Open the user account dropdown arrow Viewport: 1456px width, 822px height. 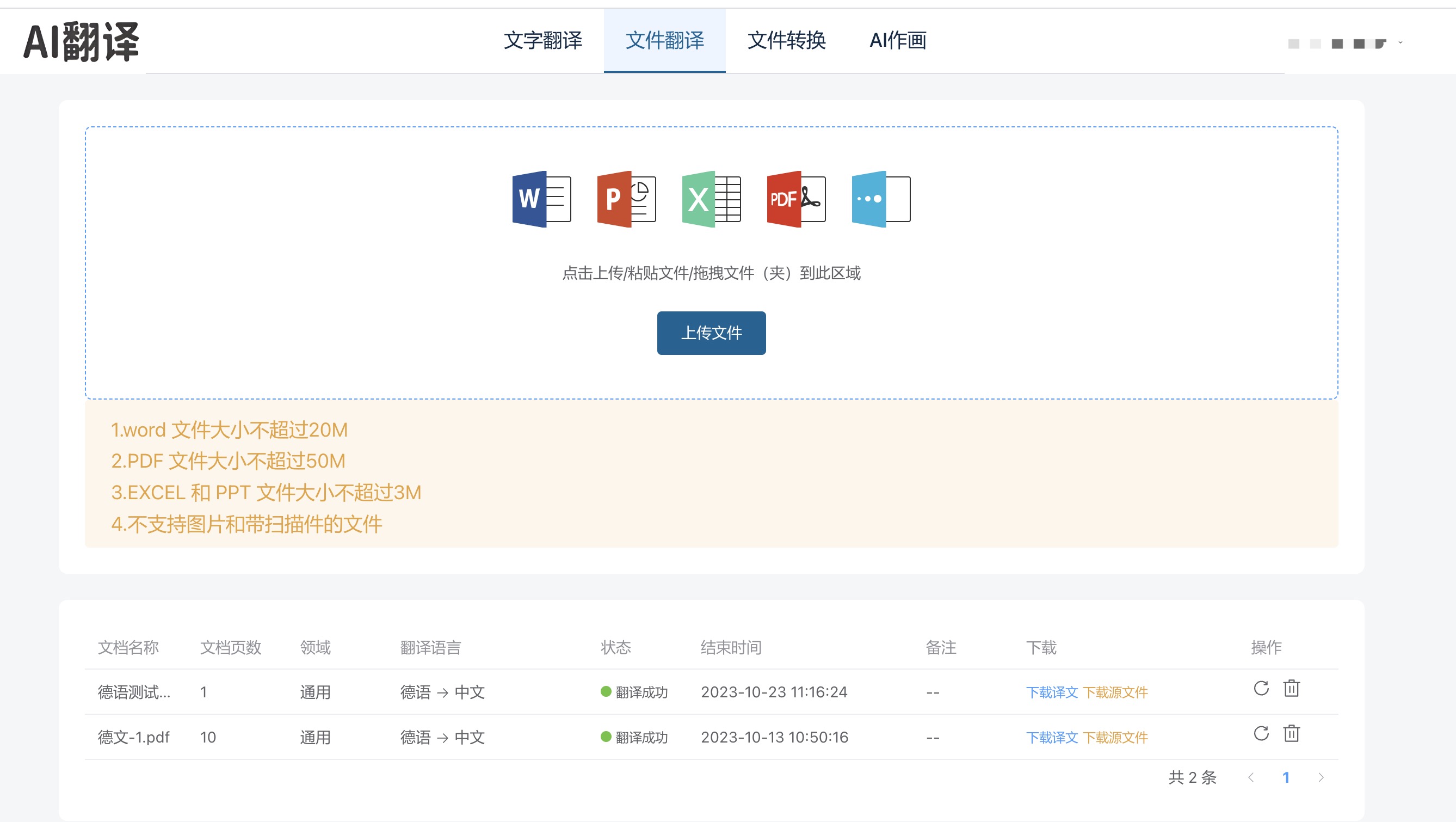pyautogui.click(x=1401, y=42)
